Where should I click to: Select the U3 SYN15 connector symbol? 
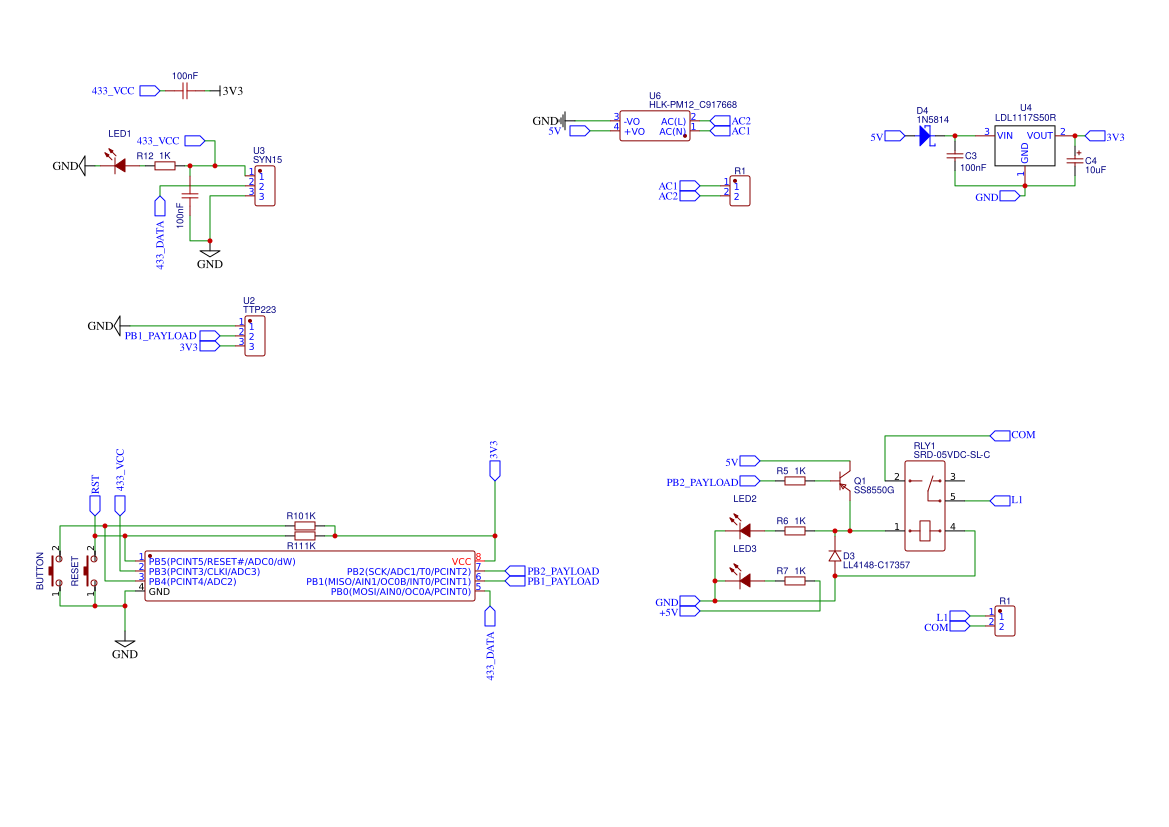[x=264, y=186]
